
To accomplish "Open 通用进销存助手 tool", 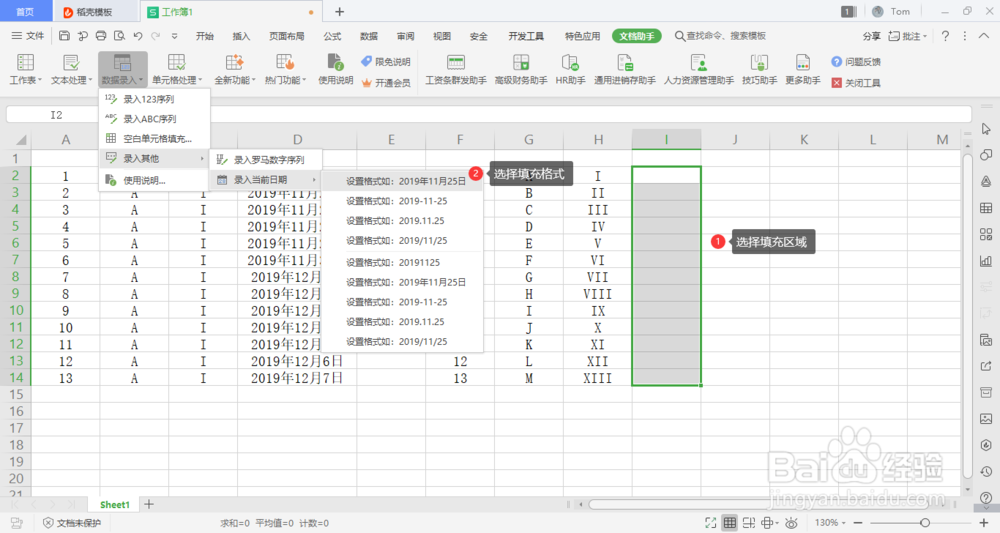I will (x=625, y=69).
